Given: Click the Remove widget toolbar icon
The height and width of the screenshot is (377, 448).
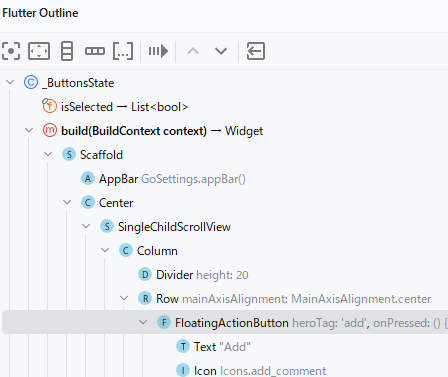Looking at the screenshot, I should click(x=256, y=51).
